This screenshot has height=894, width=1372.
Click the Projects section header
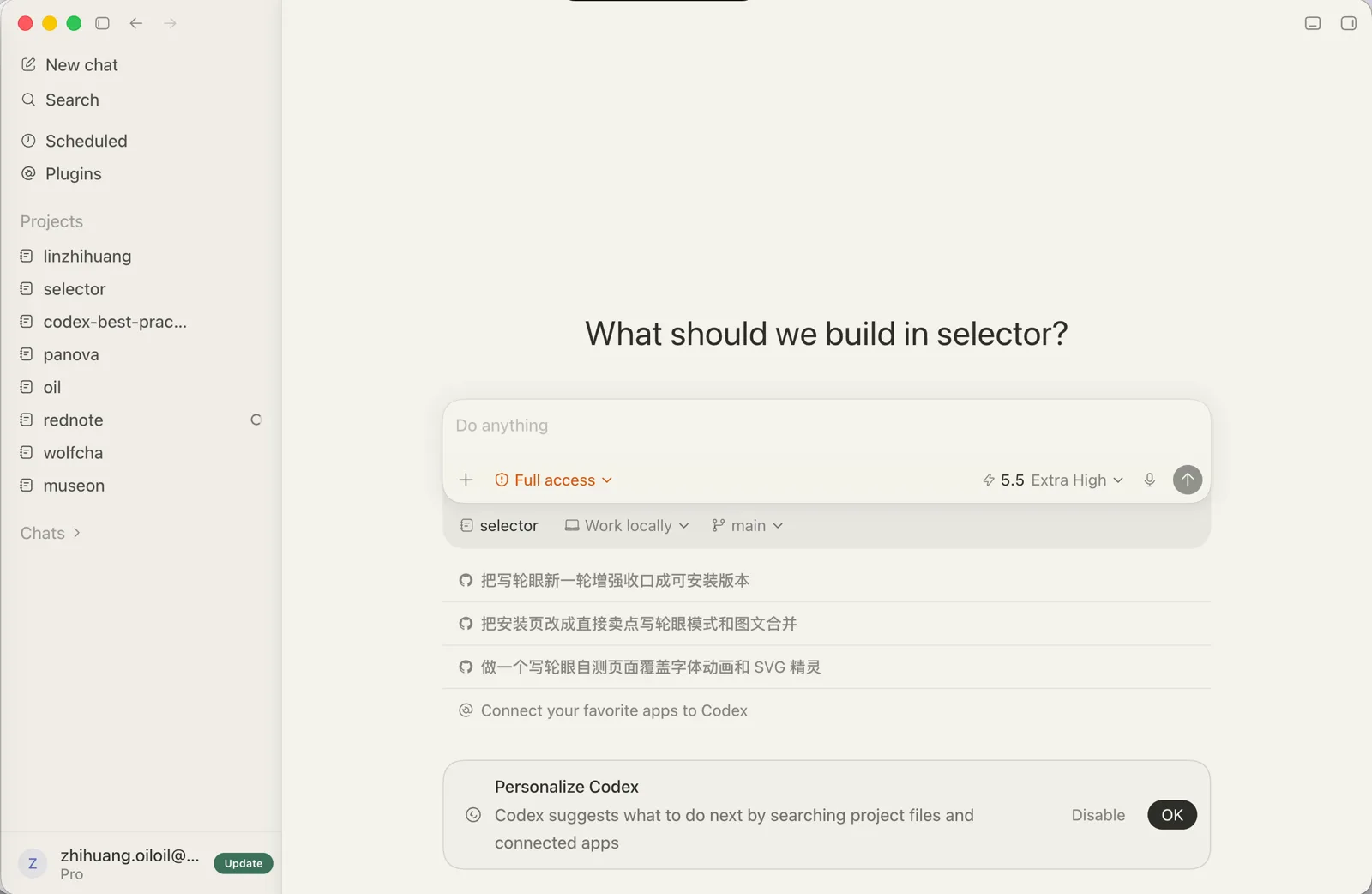click(x=51, y=221)
